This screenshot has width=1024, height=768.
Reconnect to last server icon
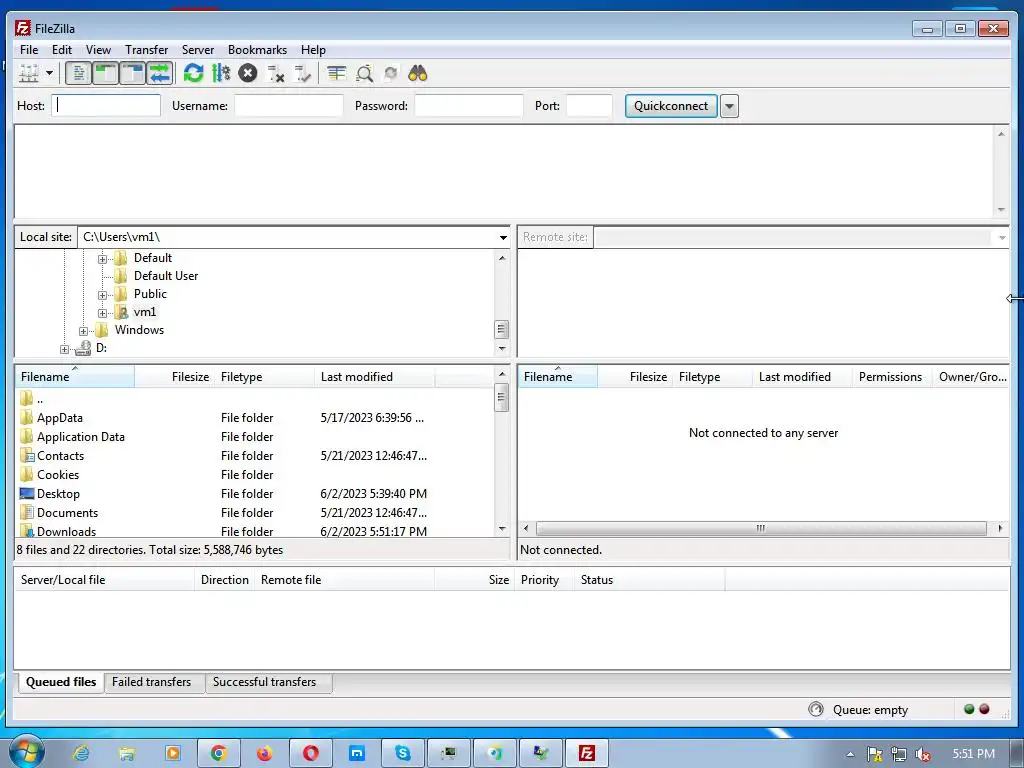click(x=303, y=73)
